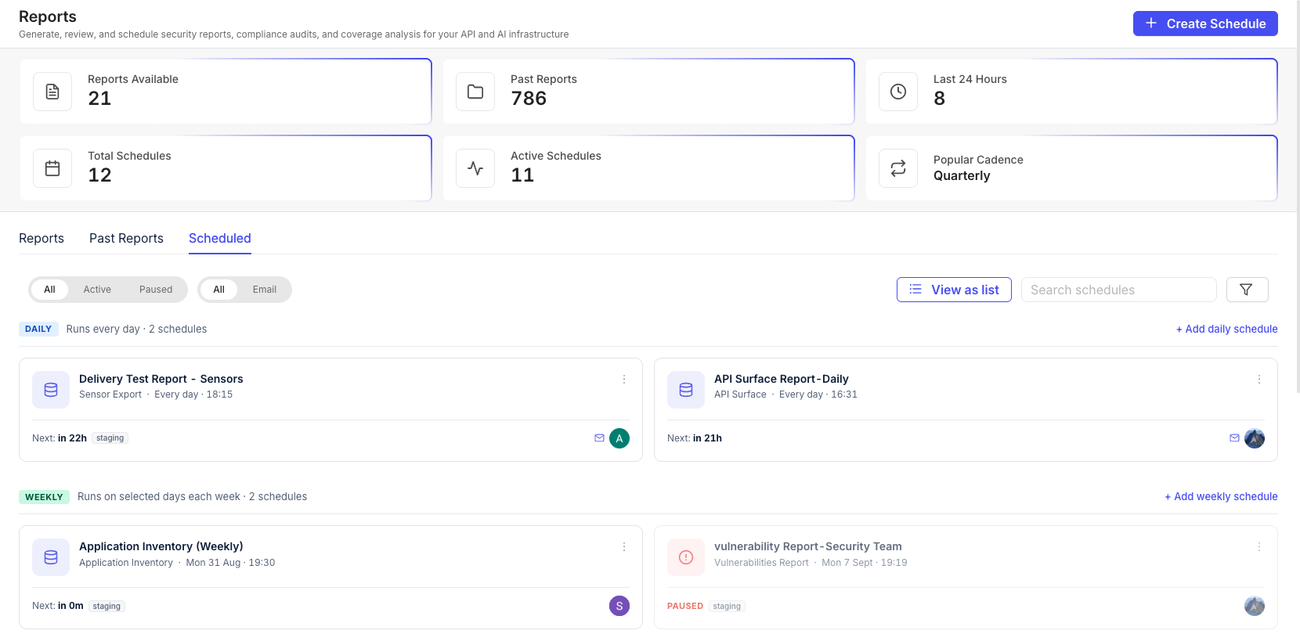Click the DAILY cadence badge
Image resolution: width=1300 pixels, height=634 pixels.
(x=38, y=329)
